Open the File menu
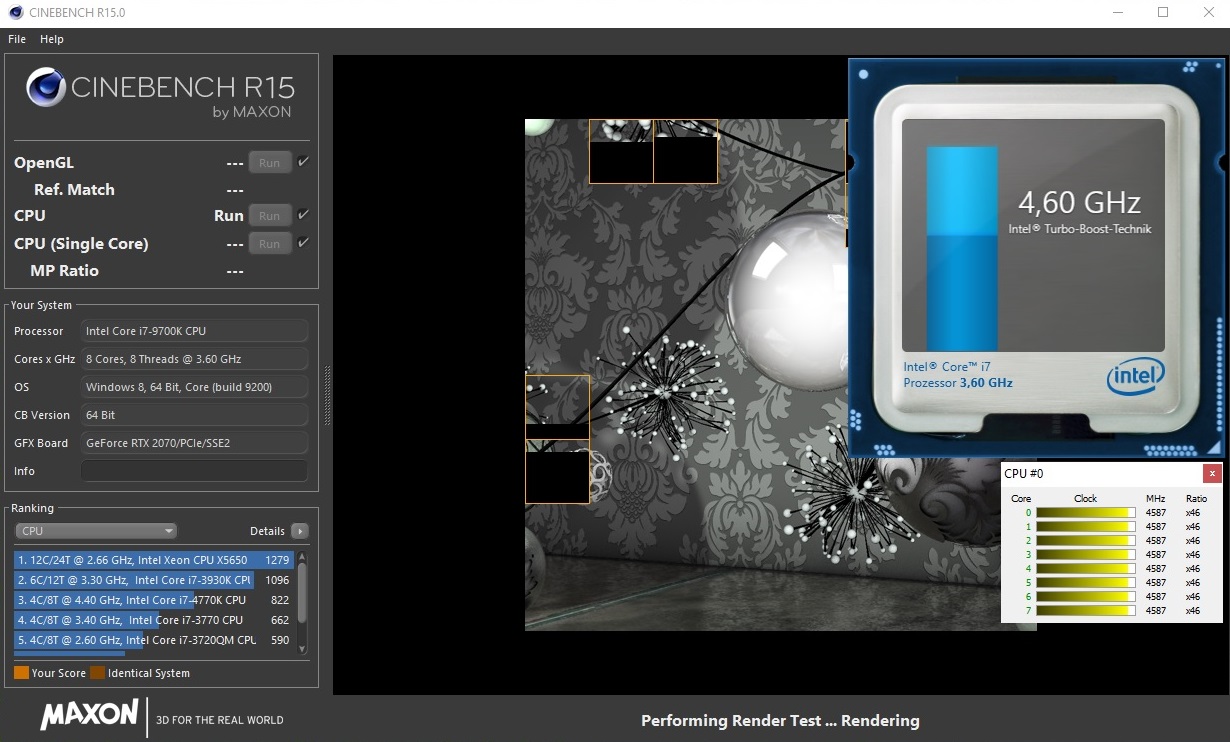Viewport: 1230px width, 742px height. tap(17, 39)
